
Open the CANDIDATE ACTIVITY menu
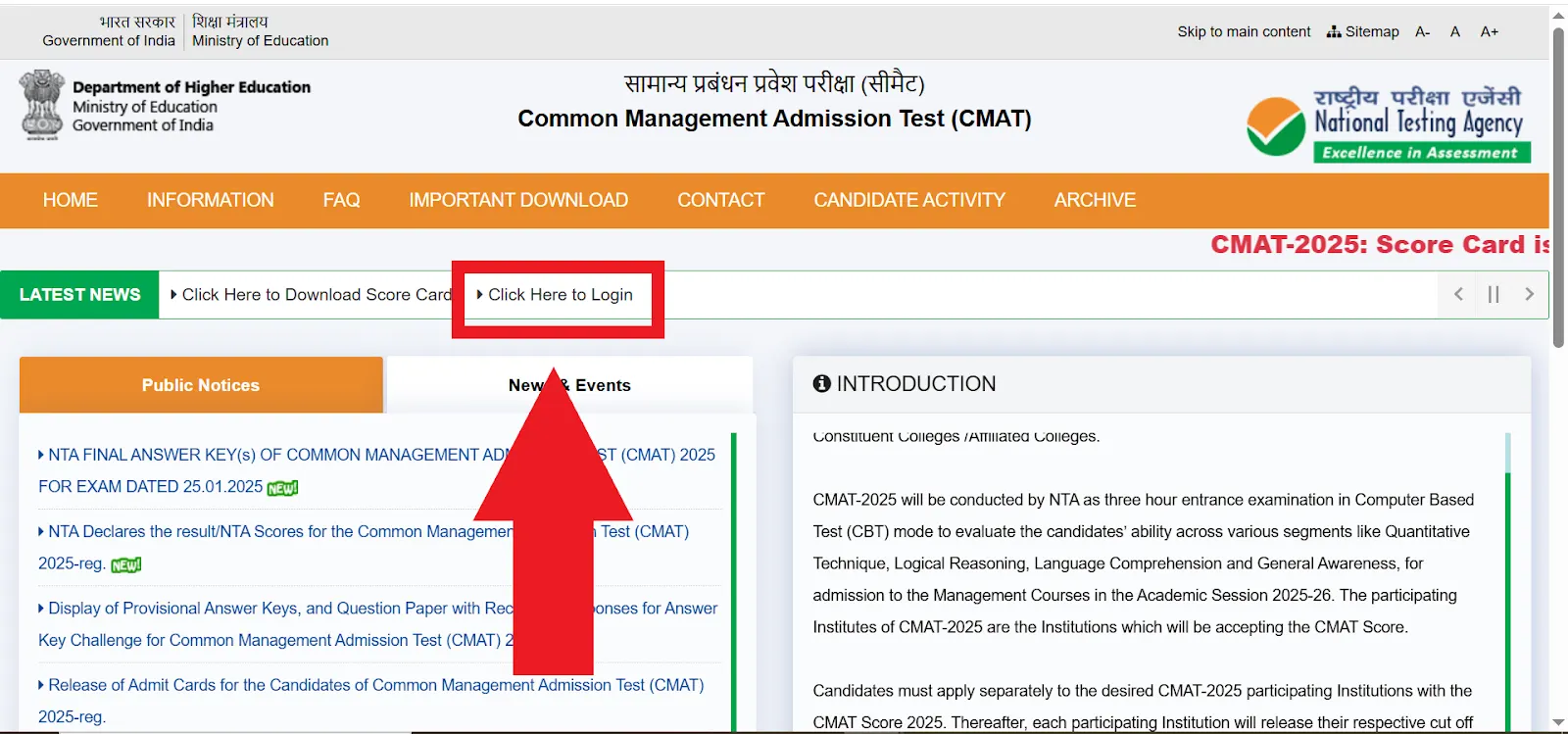click(909, 200)
